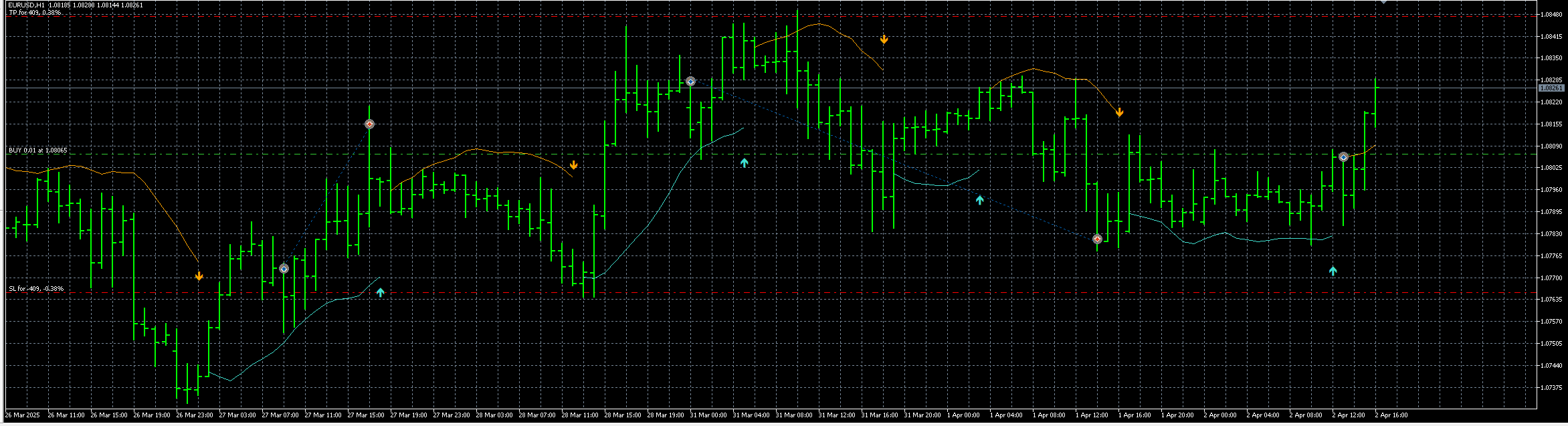The image size is (1568, 426).
Task: Click the '2 Apr 00:00' time axis label
Action: pos(1220,415)
